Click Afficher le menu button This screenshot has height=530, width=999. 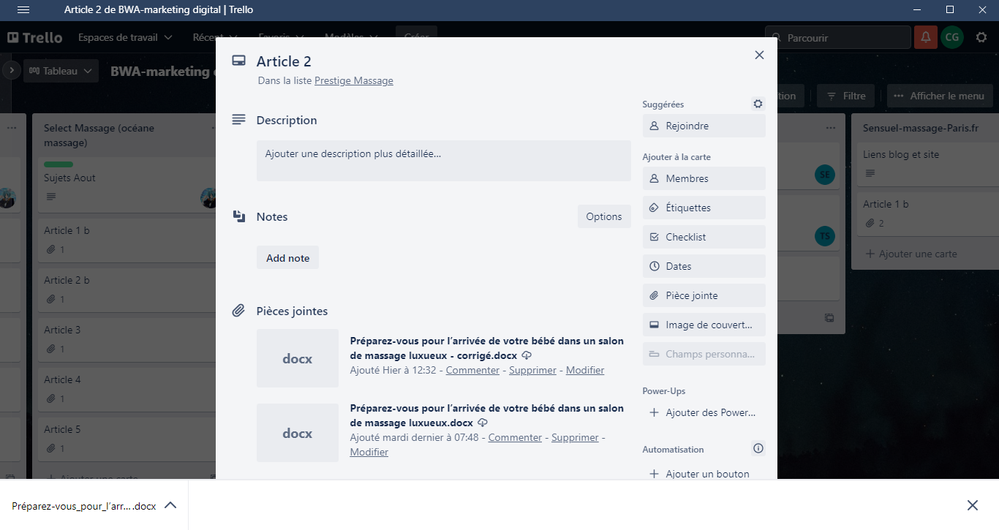tap(939, 96)
